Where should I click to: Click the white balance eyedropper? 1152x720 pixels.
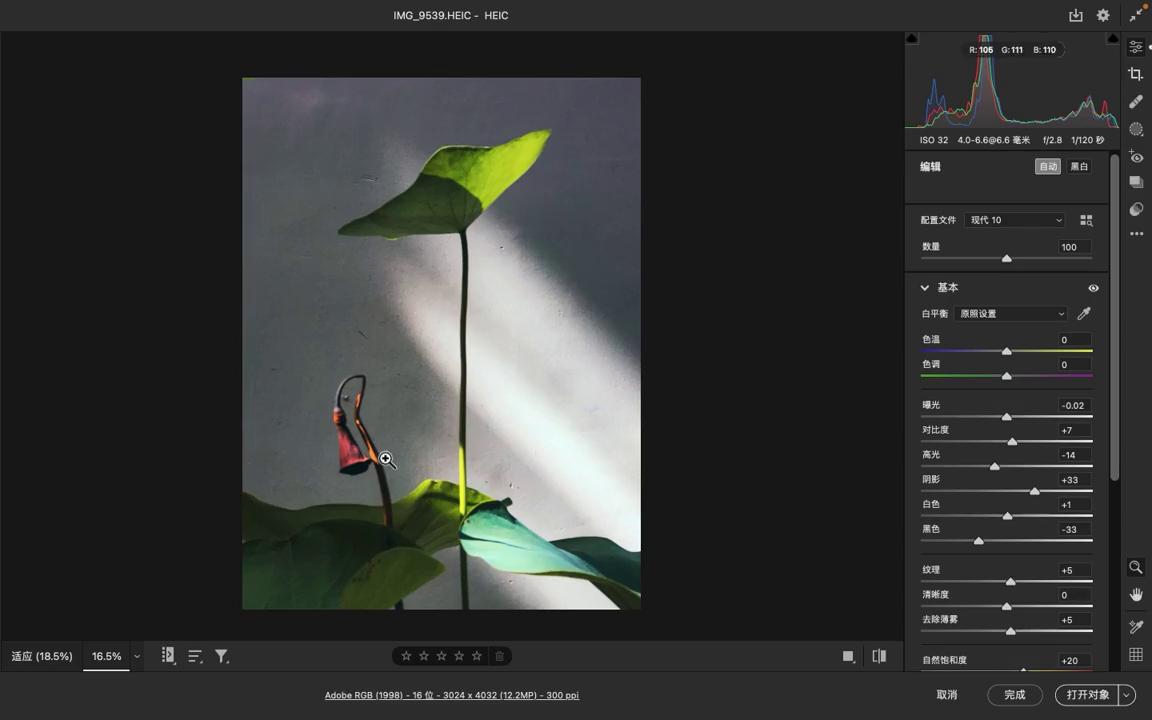1084,314
